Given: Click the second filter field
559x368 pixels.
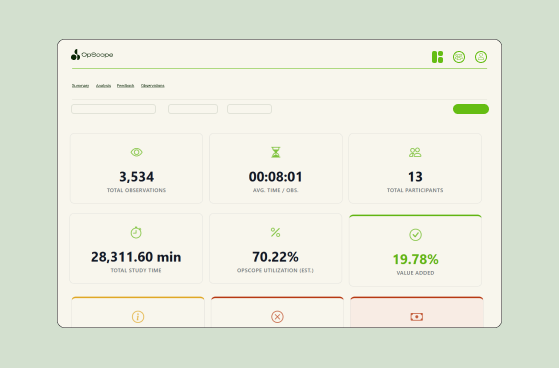Looking at the screenshot, I should [193, 109].
